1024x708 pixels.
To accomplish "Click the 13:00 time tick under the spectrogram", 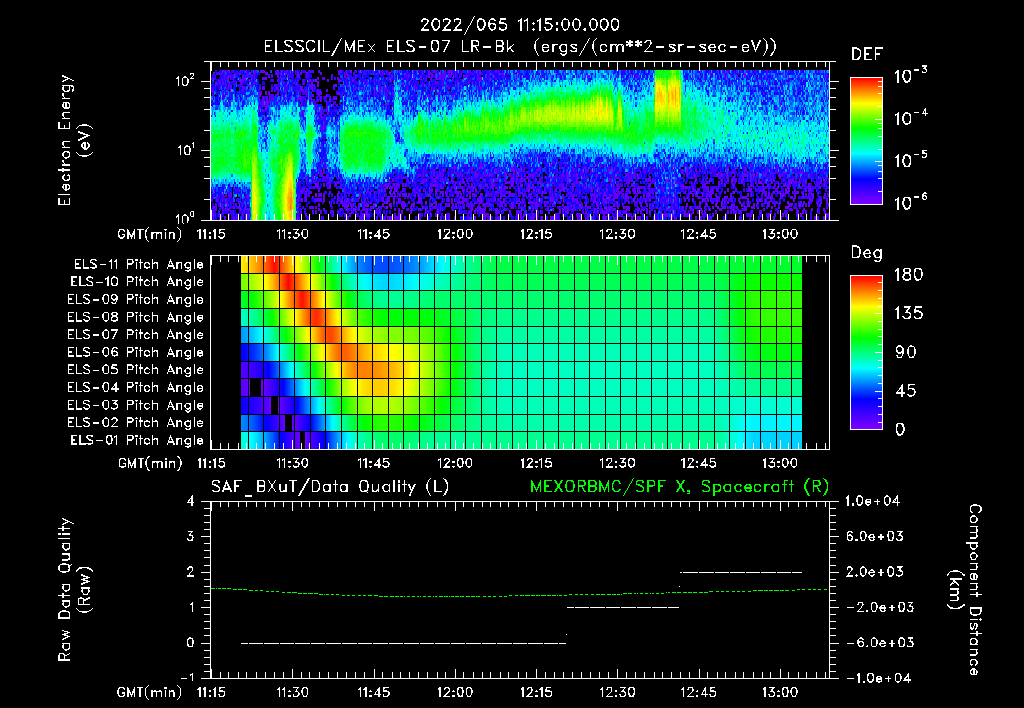I will point(780,234).
